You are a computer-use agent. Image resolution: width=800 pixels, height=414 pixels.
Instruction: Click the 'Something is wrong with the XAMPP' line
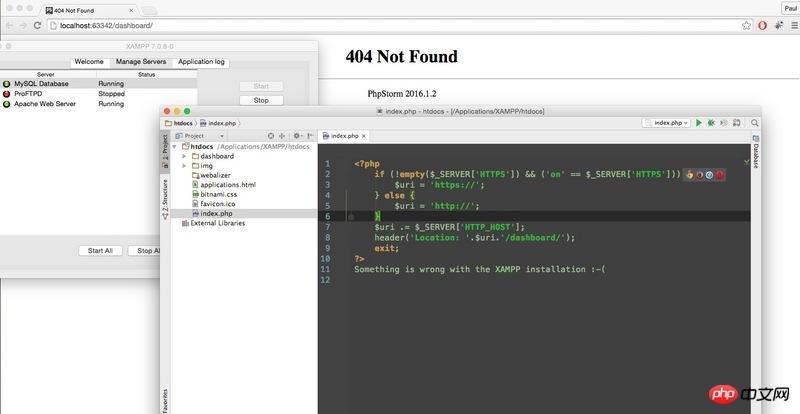[480, 269]
